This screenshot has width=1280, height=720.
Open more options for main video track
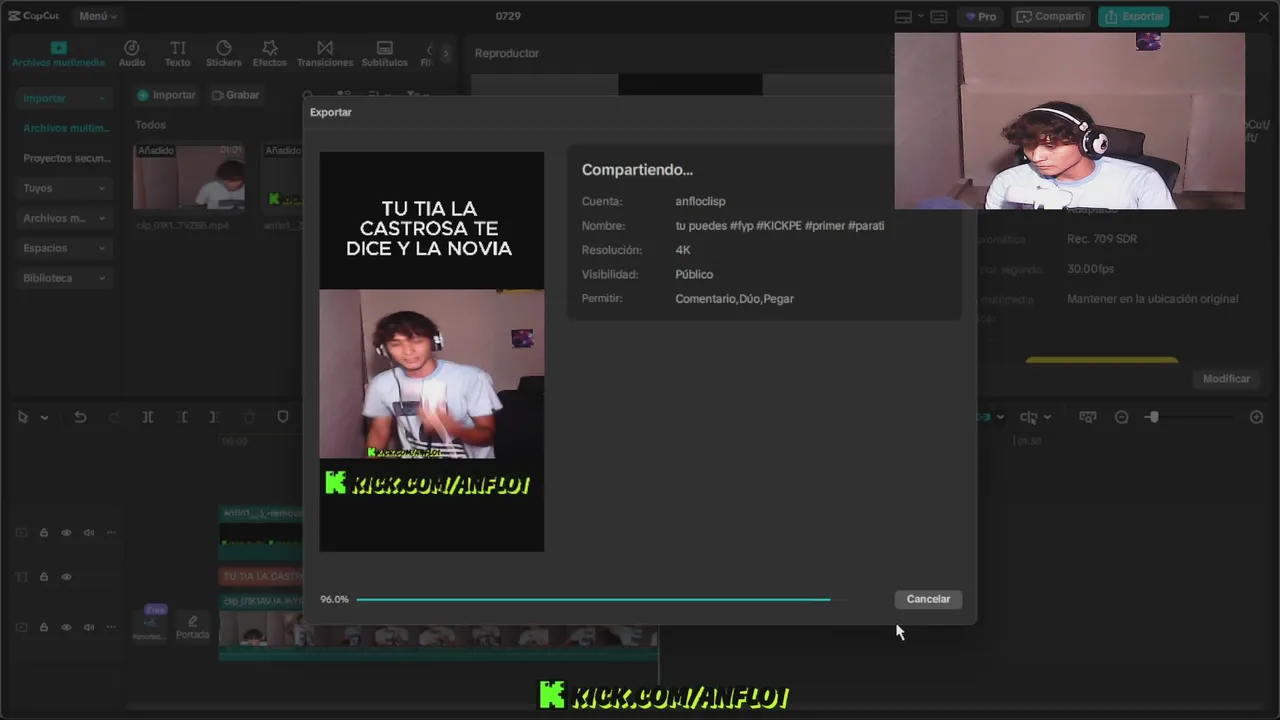pyautogui.click(x=111, y=627)
